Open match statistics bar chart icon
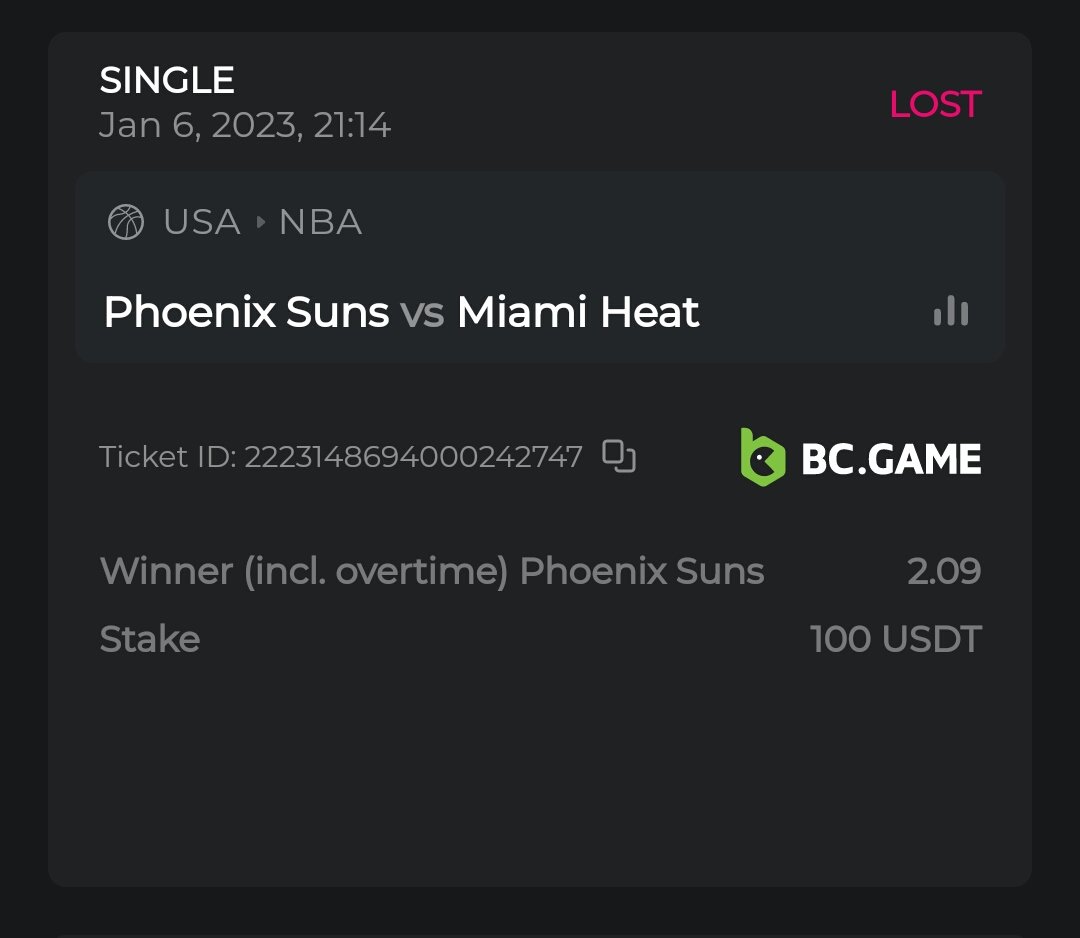The height and width of the screenshot is (938, 1080). [950, 312]
